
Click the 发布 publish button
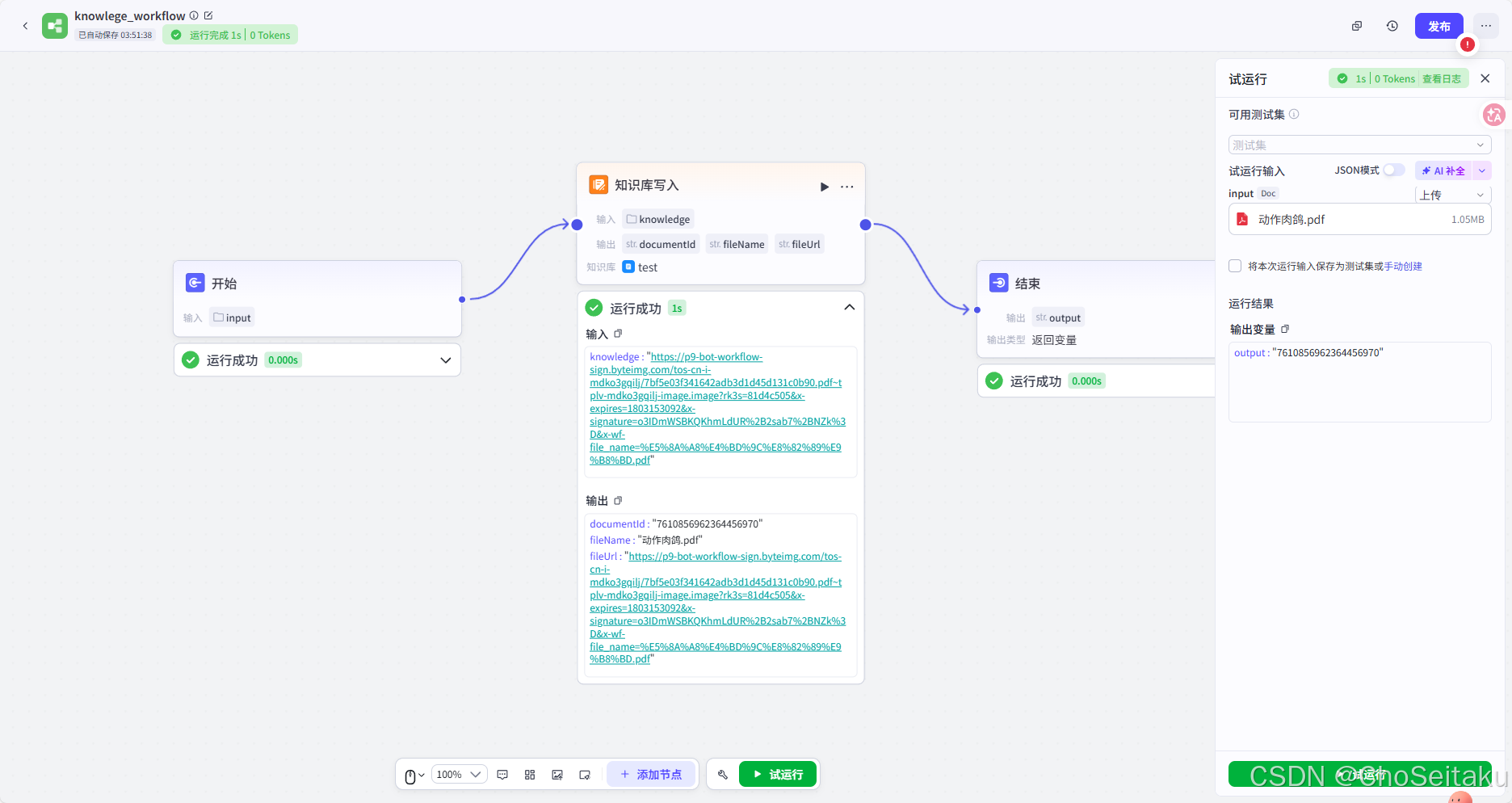pyautogui.click(x=1439, y=26)
